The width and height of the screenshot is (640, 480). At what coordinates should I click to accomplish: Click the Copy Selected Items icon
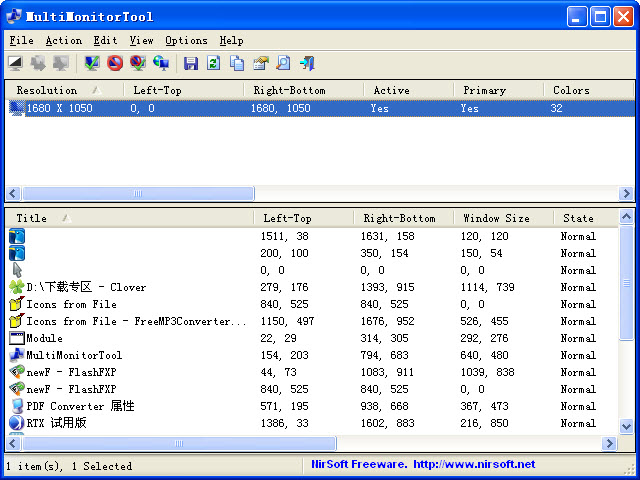(x=237, y=63)
